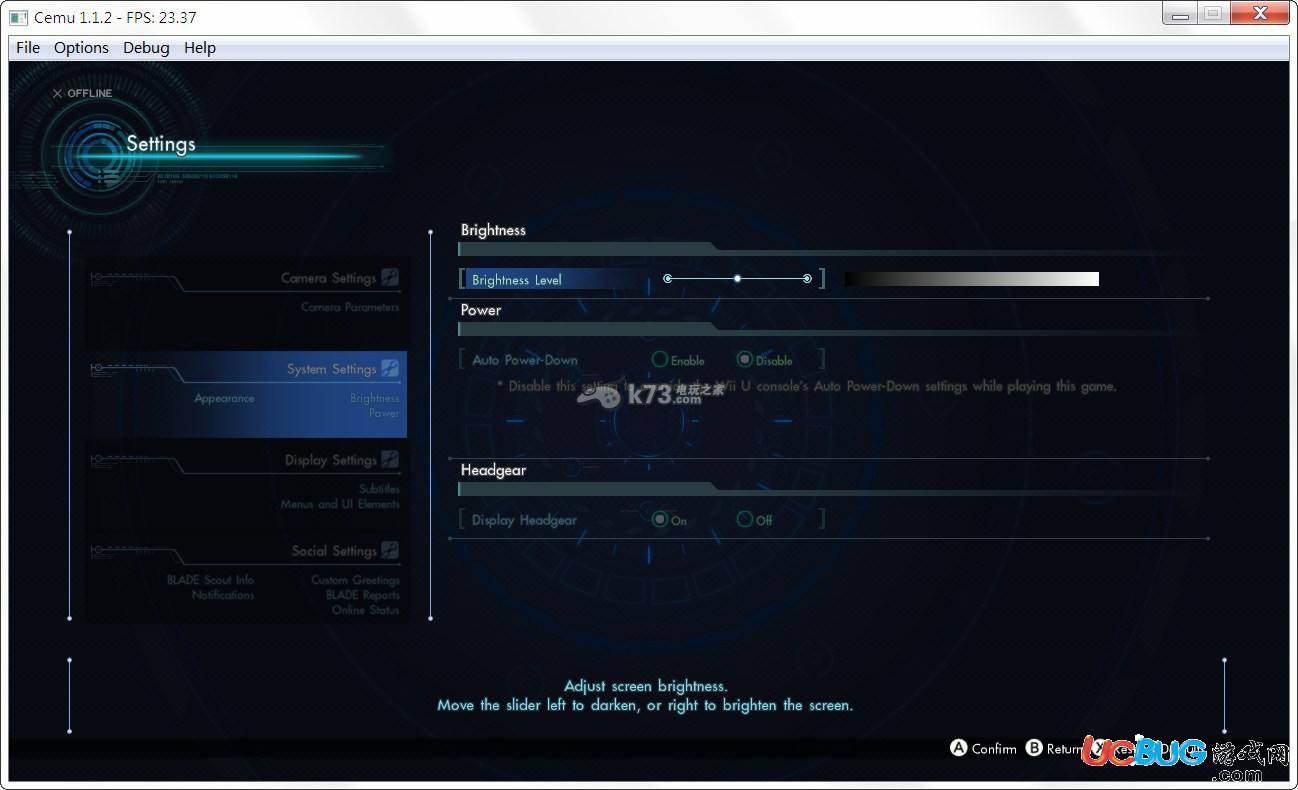Screen dimensions: 1298x790
Task: Select Enable for Auto Power-Down
Action: [678, 360]
